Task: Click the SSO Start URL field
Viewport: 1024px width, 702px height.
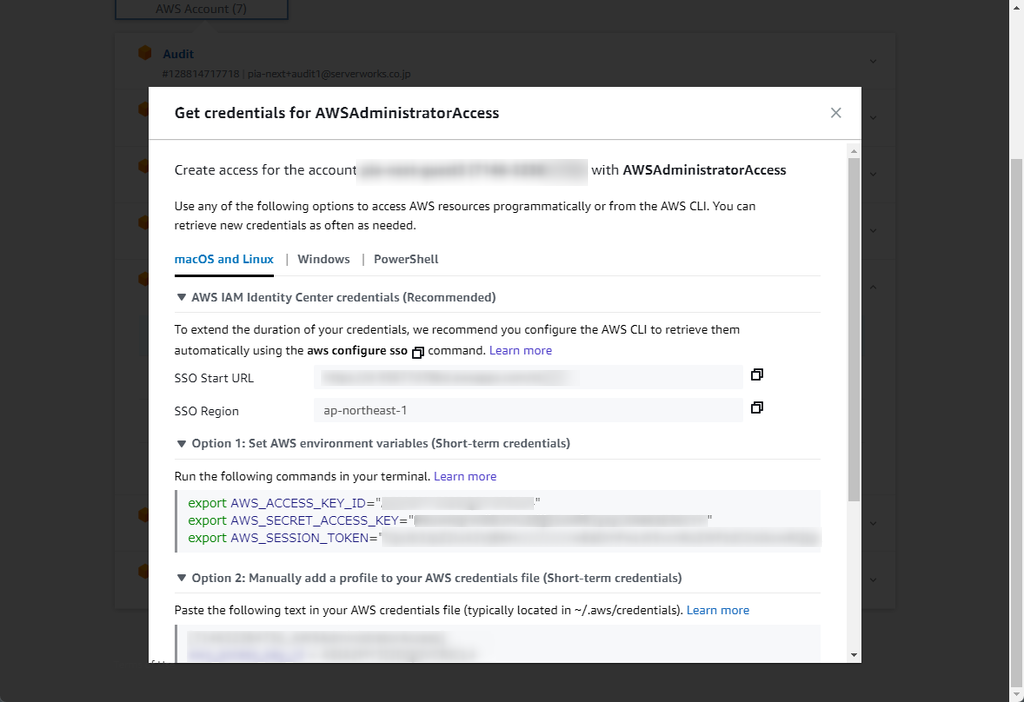Action: tap(528, 377)
